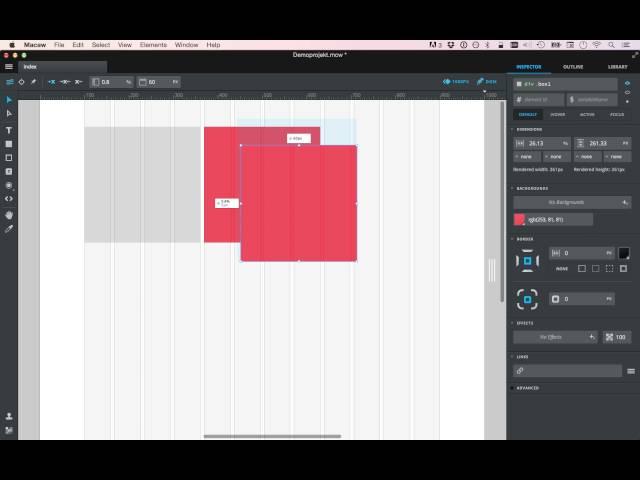Choose the NONE border style
Screen dimensions: 640x480
(562, 269)
